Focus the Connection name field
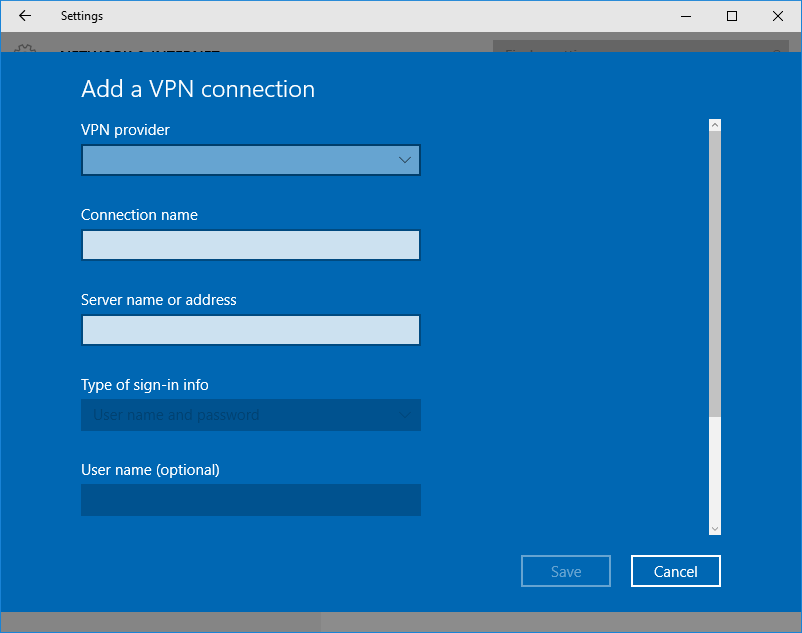 [251, 245]
